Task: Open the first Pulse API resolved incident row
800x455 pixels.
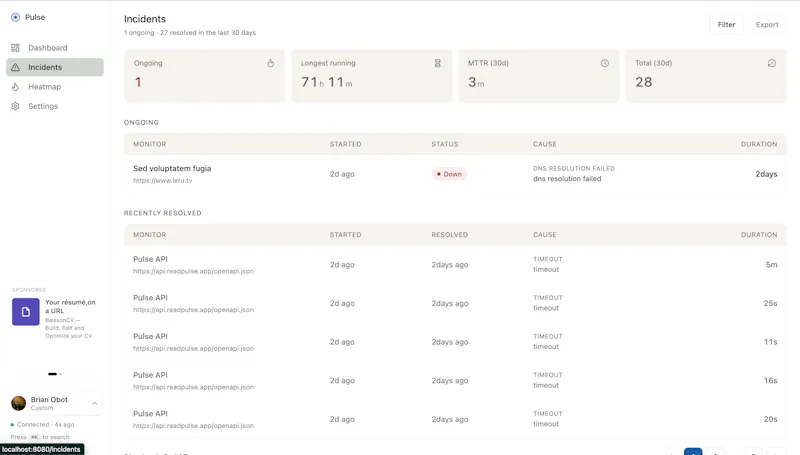Action: [455, 265]
